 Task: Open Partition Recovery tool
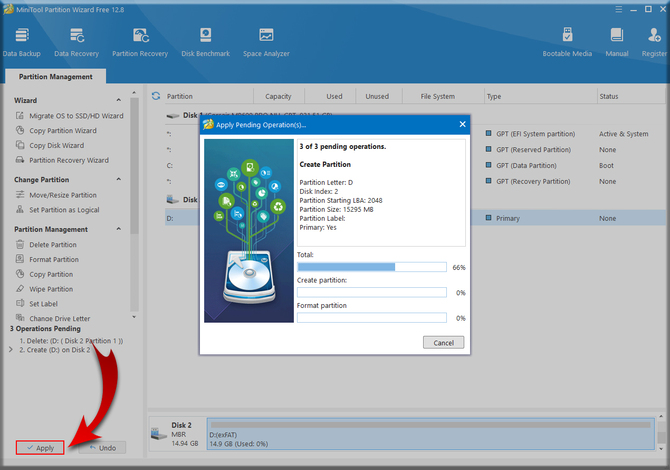click(140, 42)
